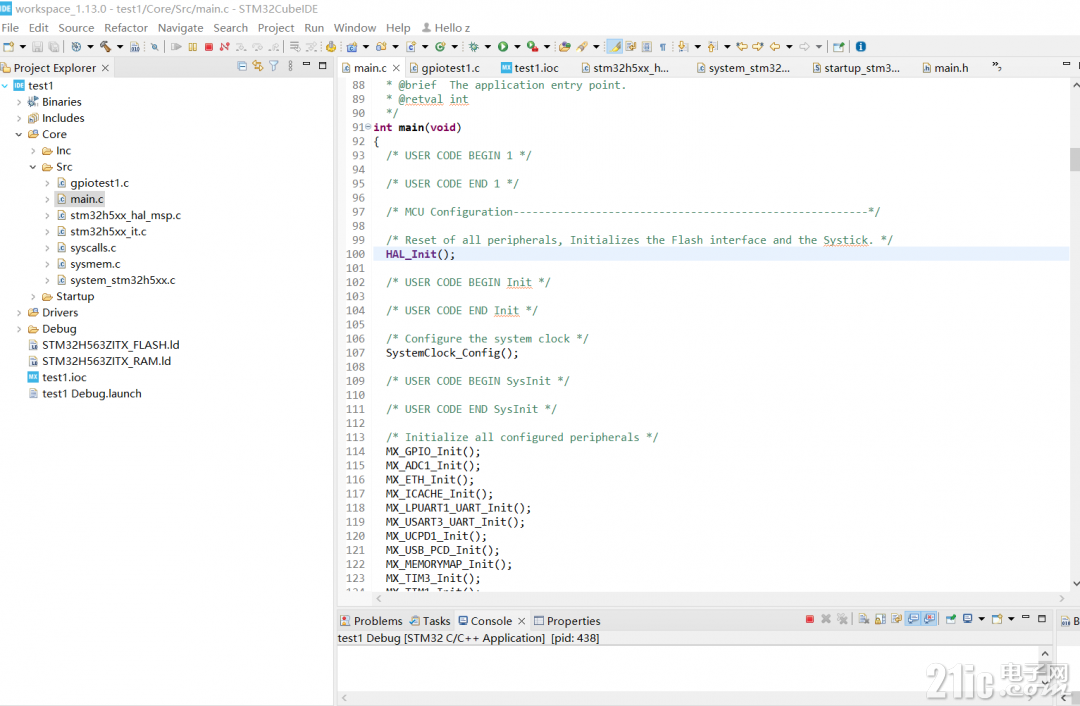Viewport: 1080px width, 706px height.
Task: Select STM32H563ZITX_FLASH.ld file
Action: coord(110,345)
